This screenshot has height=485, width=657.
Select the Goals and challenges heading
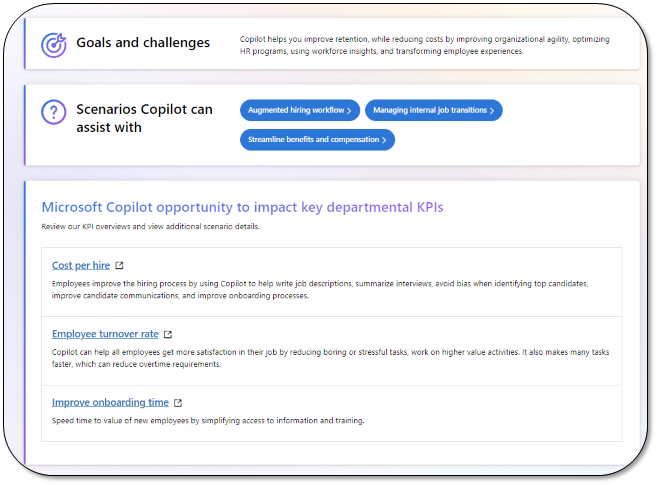pyautogui.click(x=143, y=43)
